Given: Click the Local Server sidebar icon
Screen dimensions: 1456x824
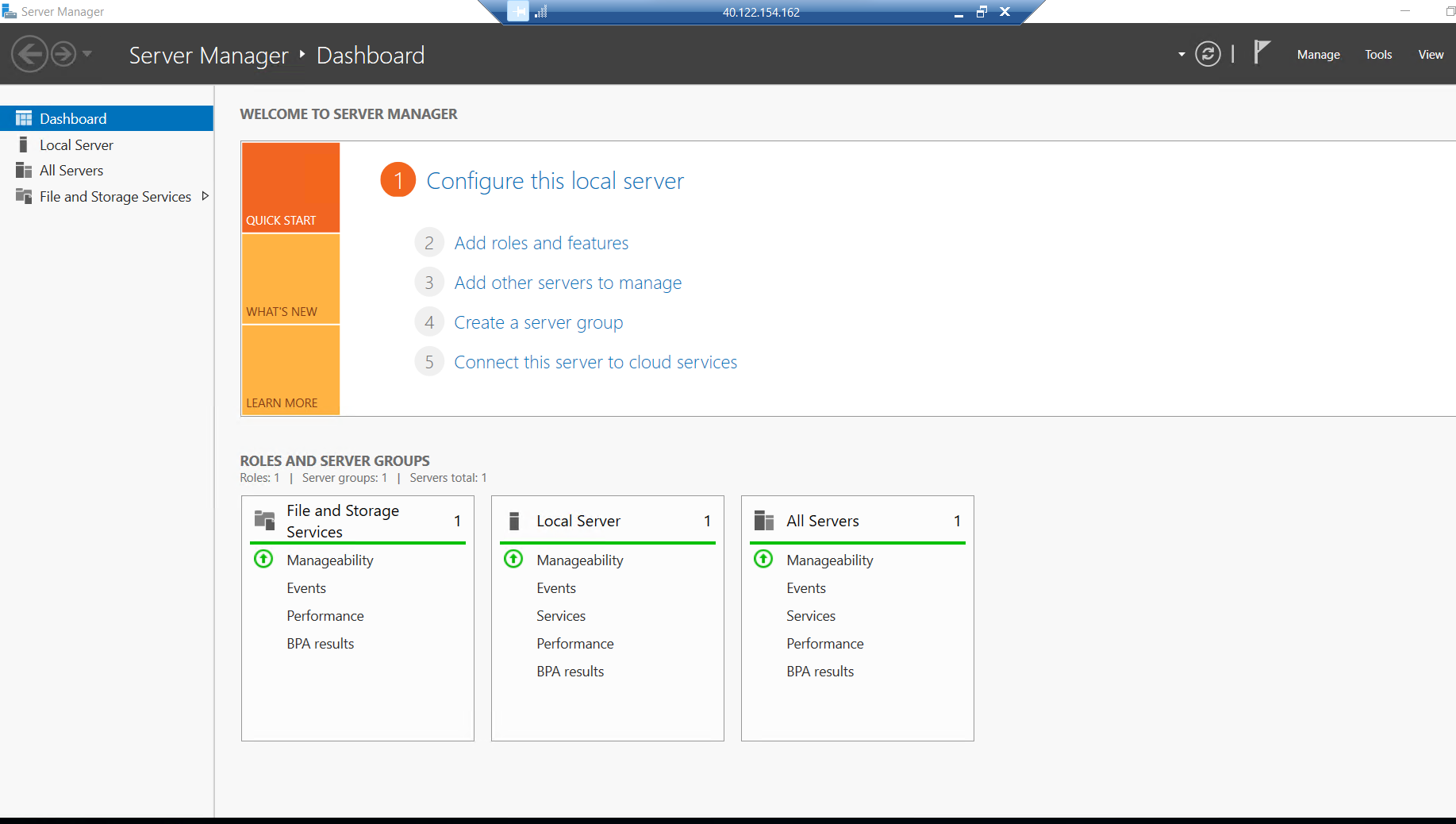Looking at the screenshot, I should click(x=24, y=144).
